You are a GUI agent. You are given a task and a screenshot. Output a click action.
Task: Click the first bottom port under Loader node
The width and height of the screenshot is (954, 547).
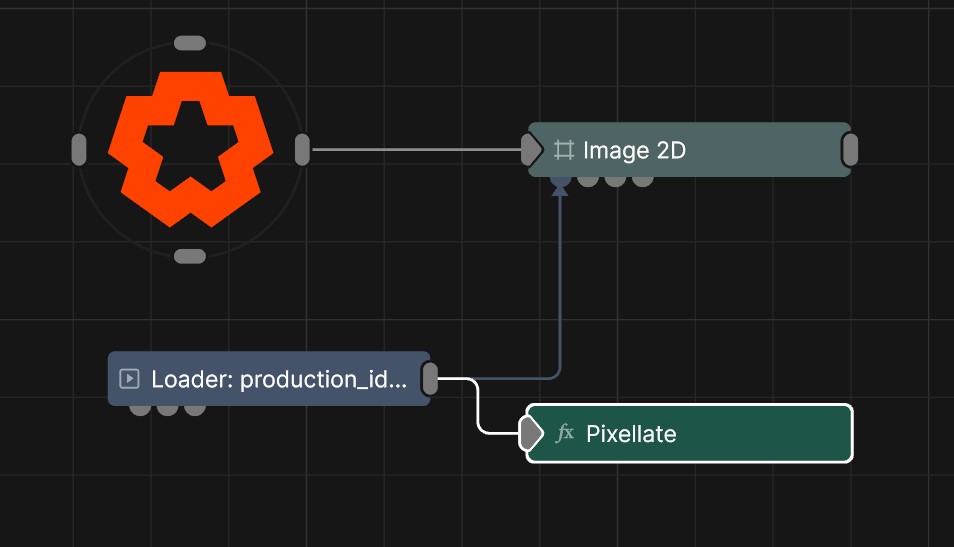click(140, 409)
